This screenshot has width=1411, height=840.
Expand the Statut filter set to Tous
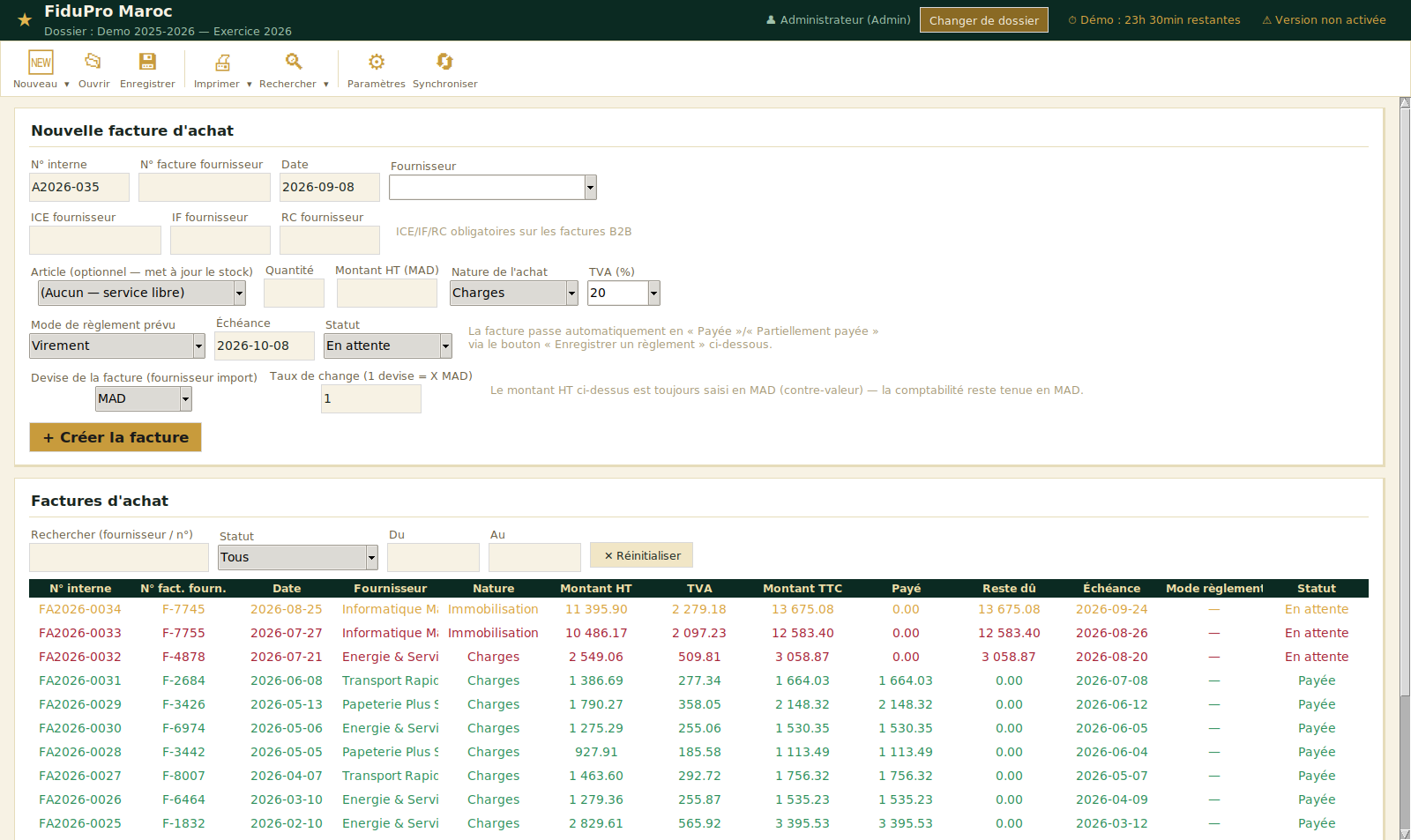click(298, 557)
